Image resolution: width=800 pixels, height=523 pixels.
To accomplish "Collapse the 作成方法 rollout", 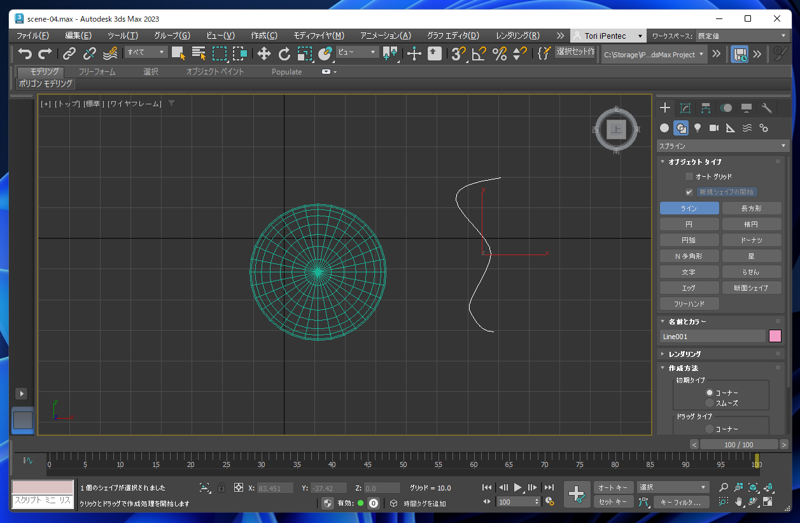I will click(663, 368).
